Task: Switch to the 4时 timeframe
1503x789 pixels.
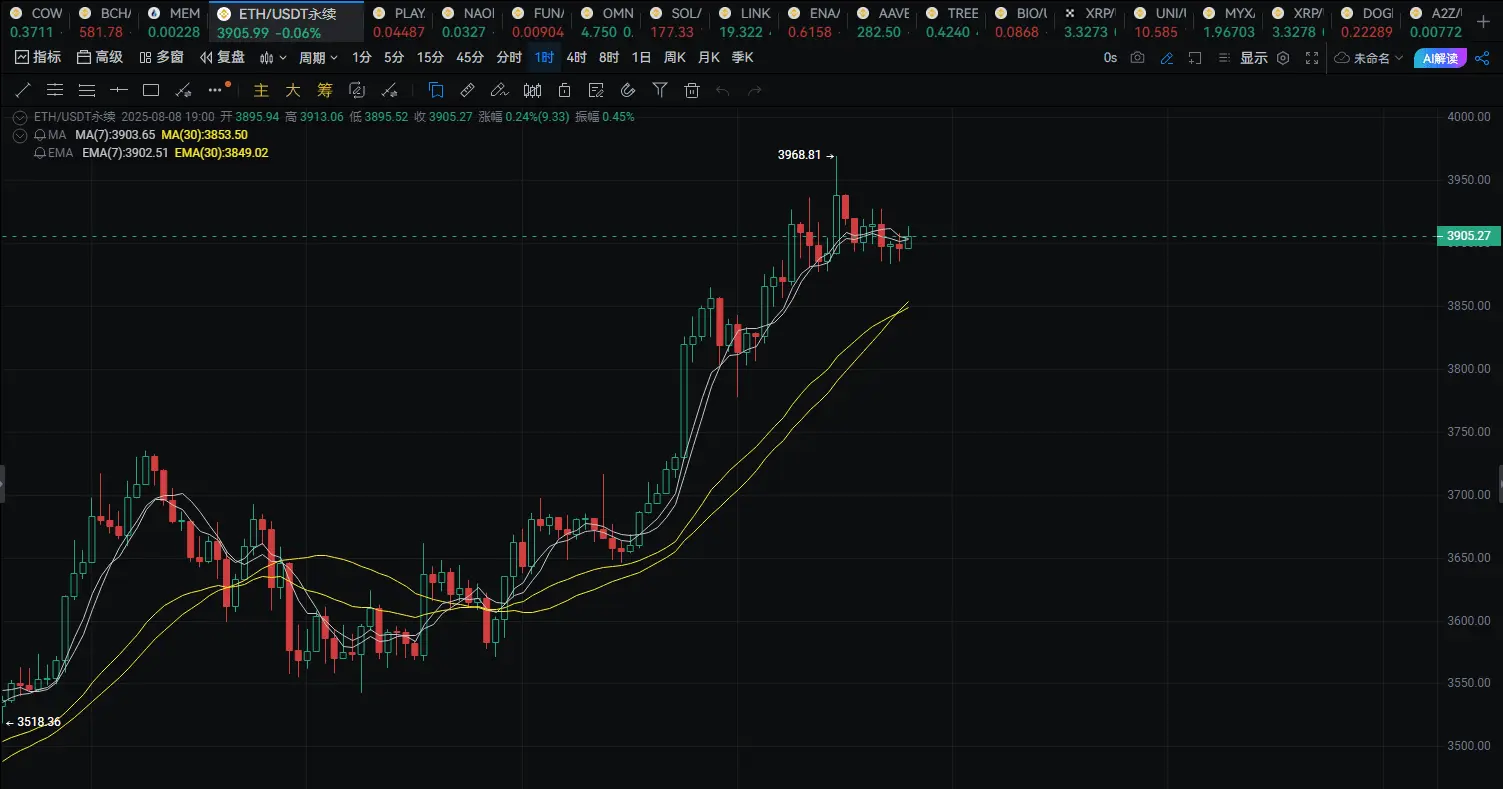Action: pos(576,58)
